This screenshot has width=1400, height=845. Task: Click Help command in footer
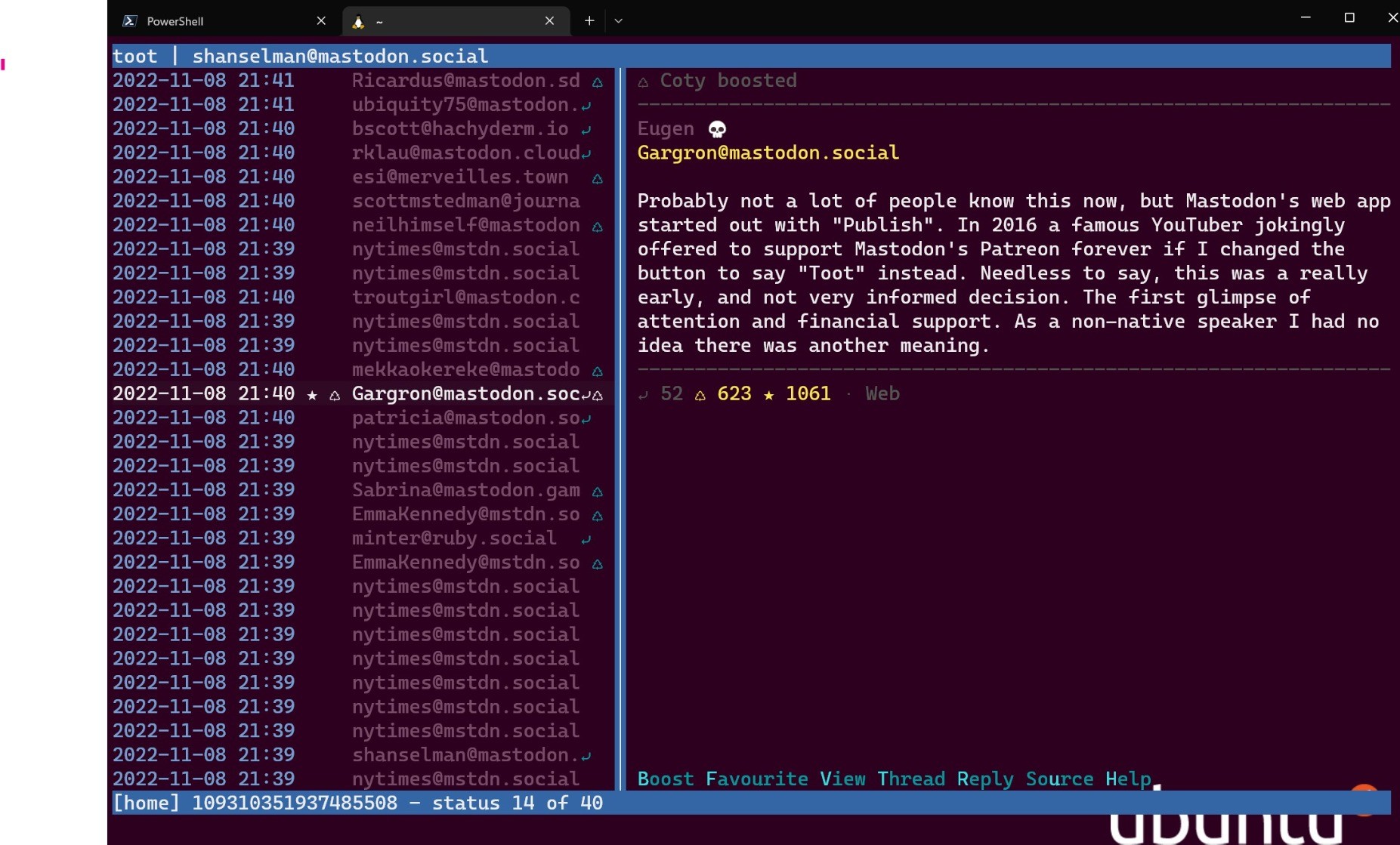(1128, 779)
